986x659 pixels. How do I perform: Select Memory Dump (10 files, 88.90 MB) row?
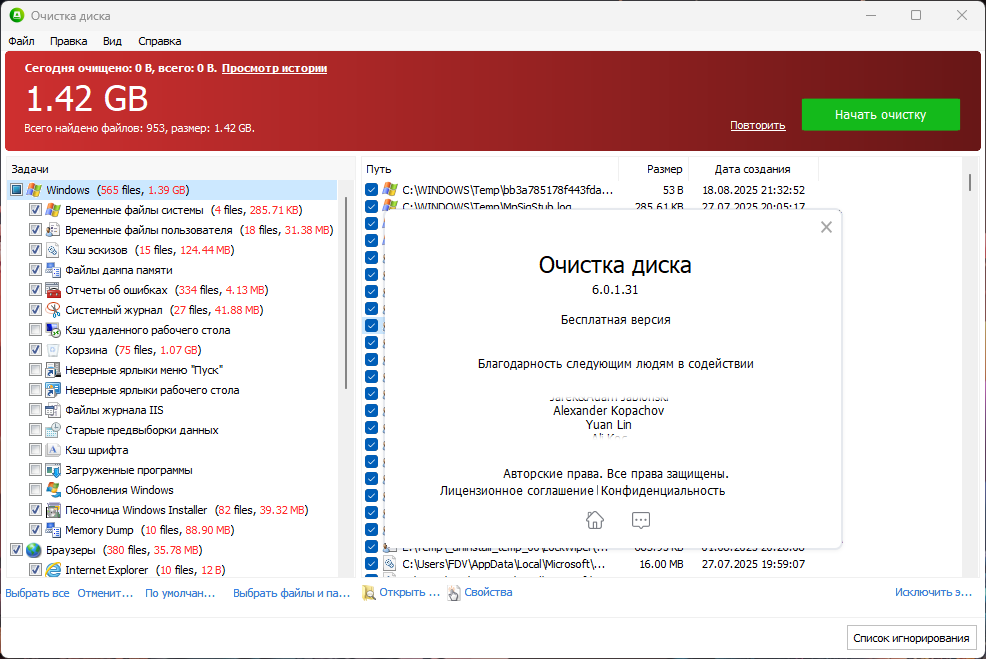click(150, 530)
